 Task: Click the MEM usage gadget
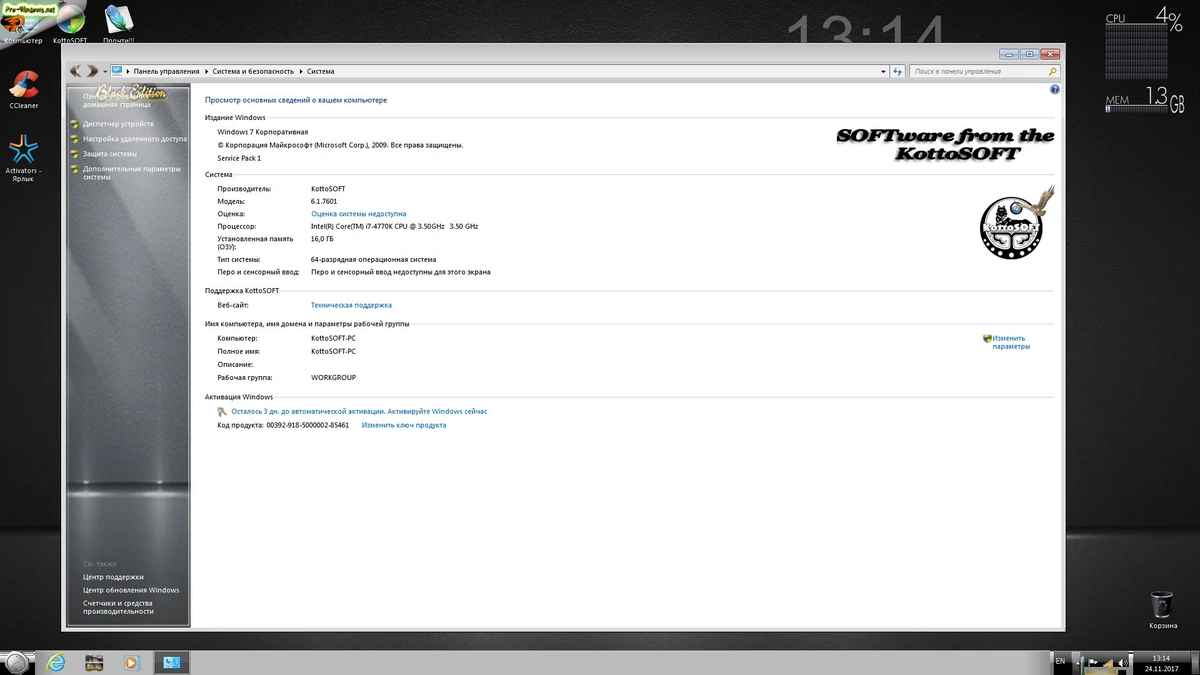(1144, 101)
